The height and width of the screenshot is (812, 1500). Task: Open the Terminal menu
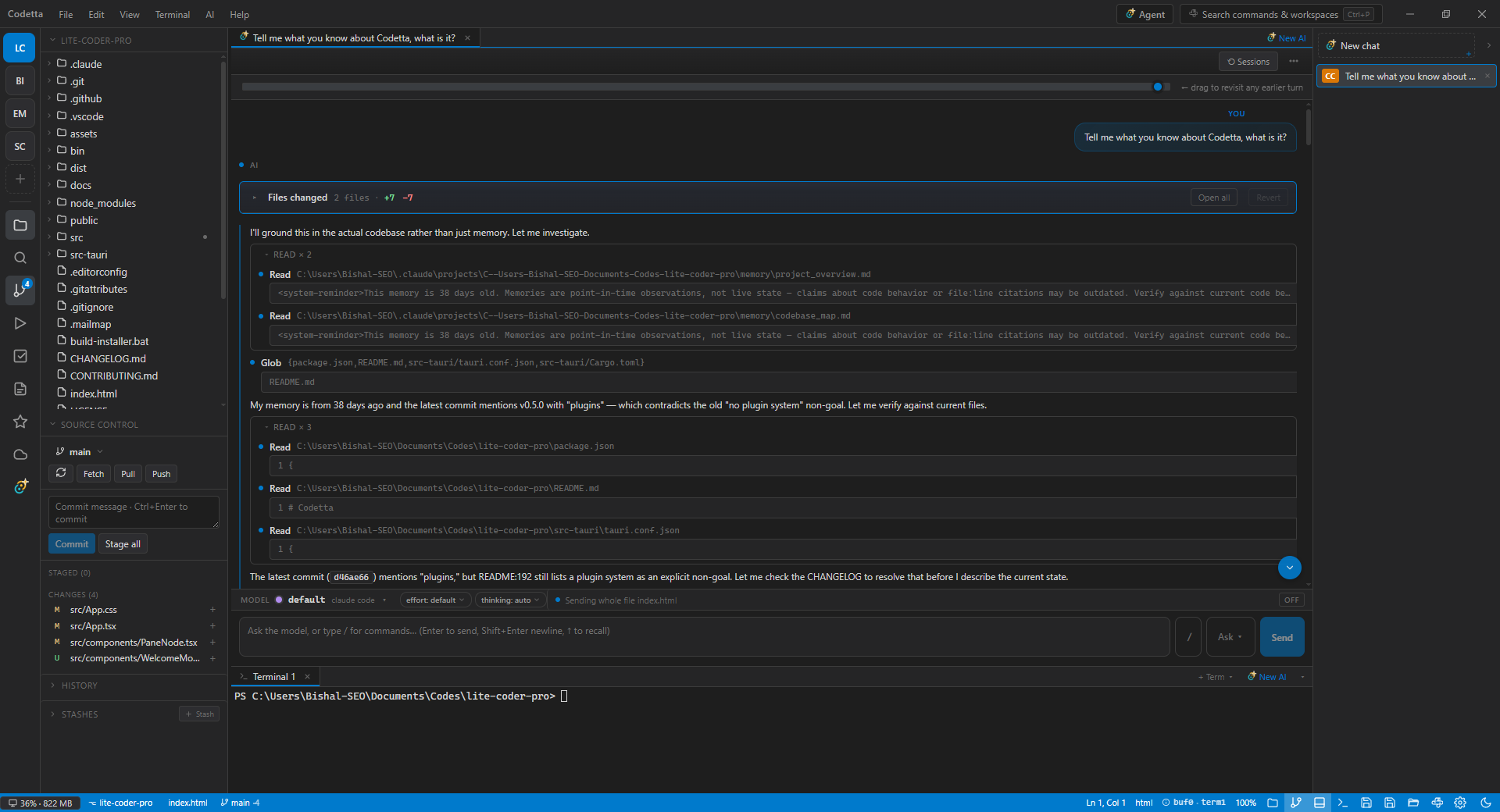[x=172, y=14]
